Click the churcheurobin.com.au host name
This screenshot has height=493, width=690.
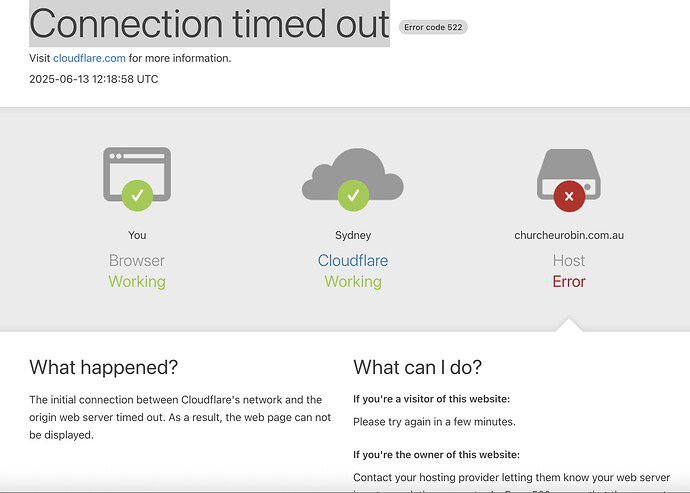(569, 235)
